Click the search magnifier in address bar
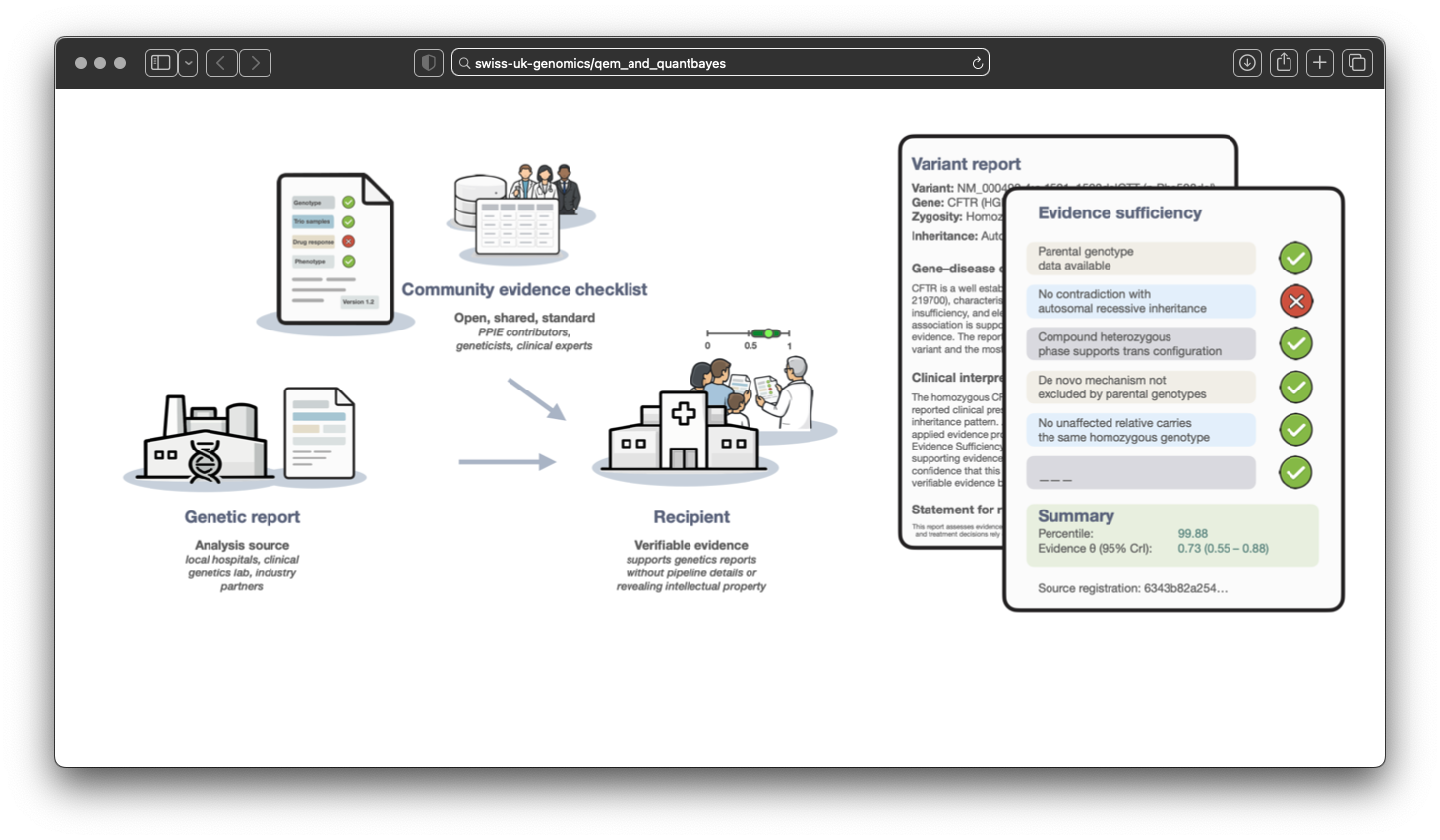 464,63
